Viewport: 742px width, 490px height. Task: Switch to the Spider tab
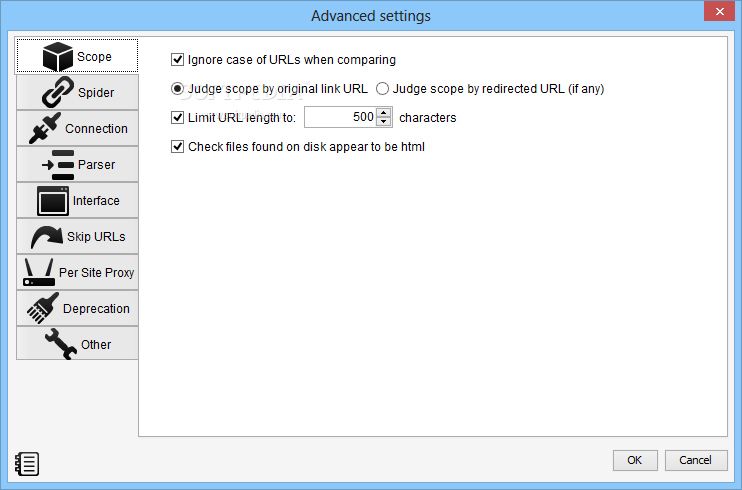(77, 92)
